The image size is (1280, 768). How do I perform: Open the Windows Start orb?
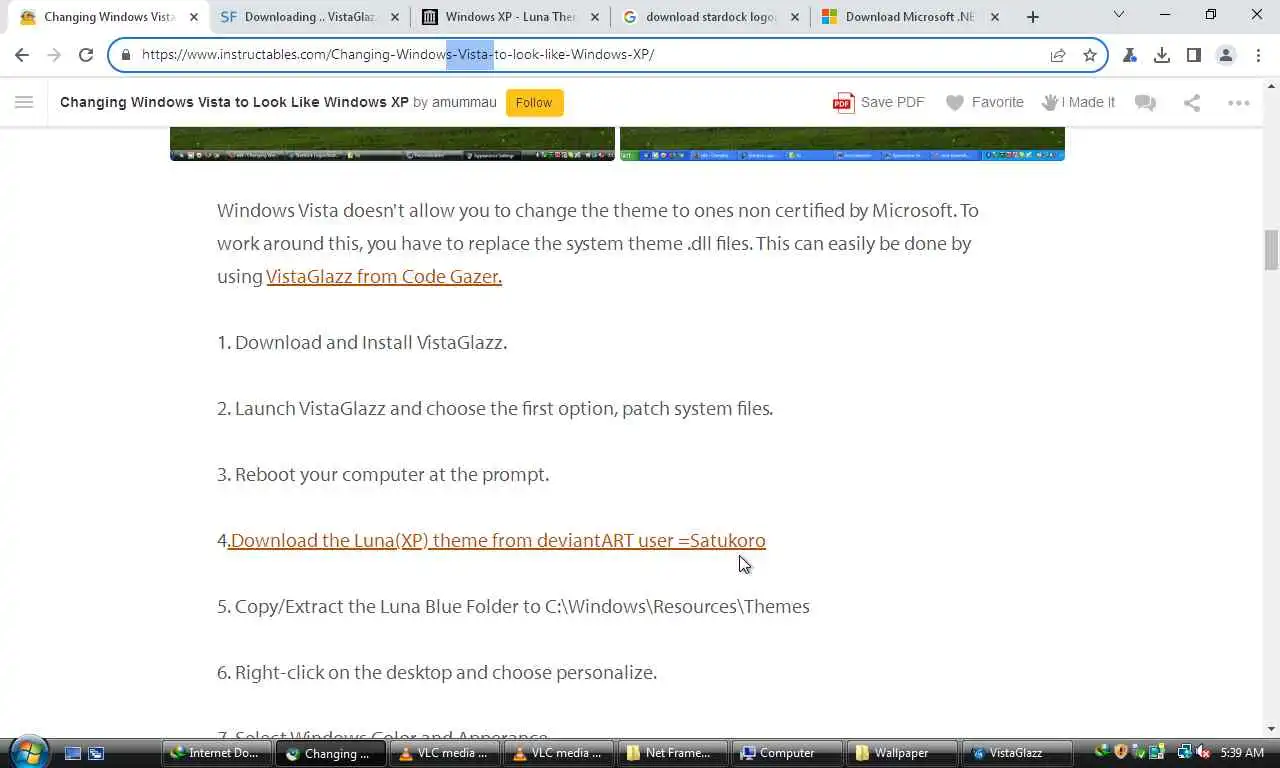click(x=29, y=752)
